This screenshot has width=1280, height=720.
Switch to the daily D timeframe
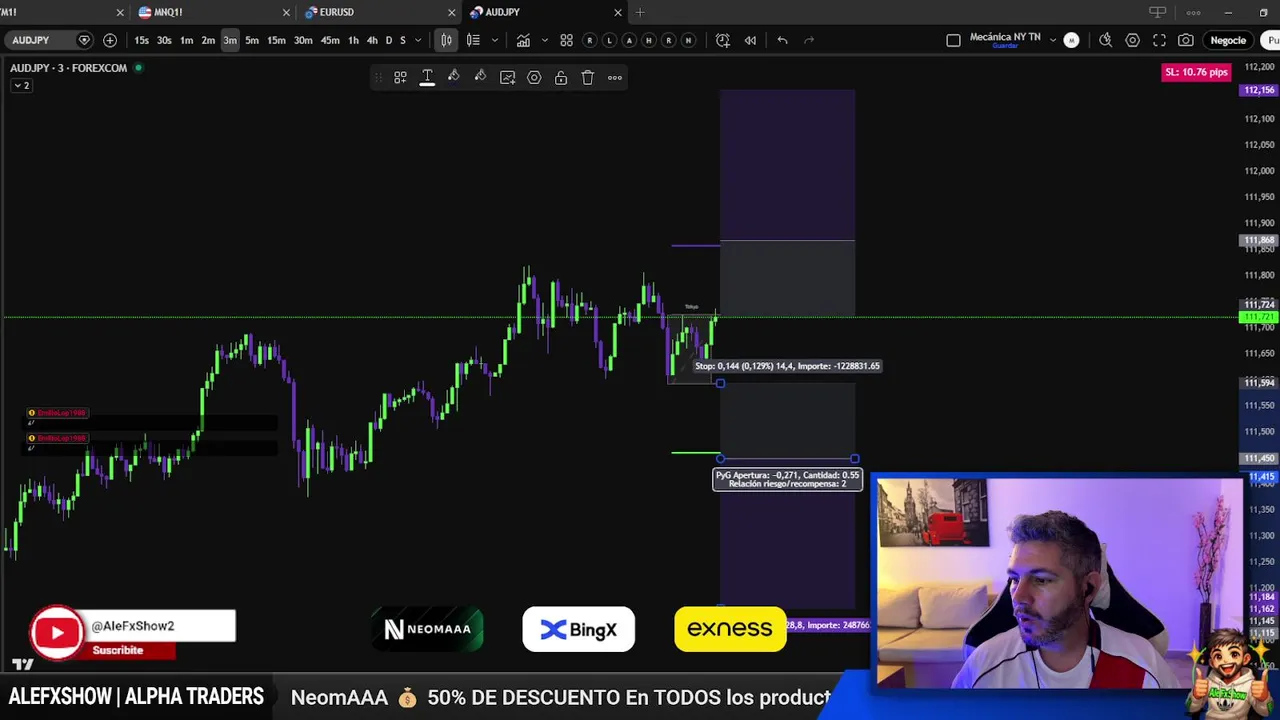click(389, 40)
